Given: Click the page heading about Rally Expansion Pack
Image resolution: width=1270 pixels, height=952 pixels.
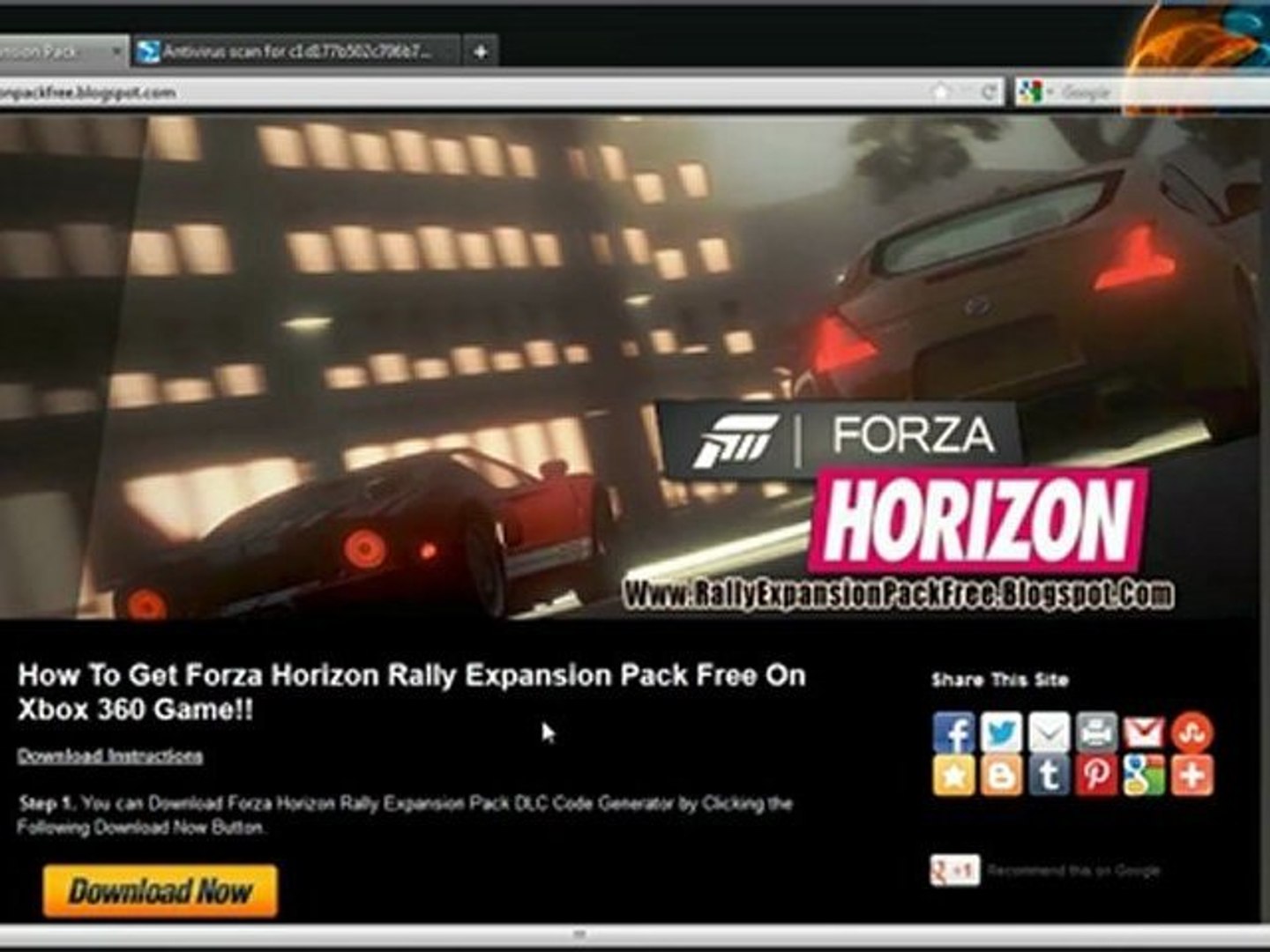Looking at the screenshot, I should (x=411, y=692).
